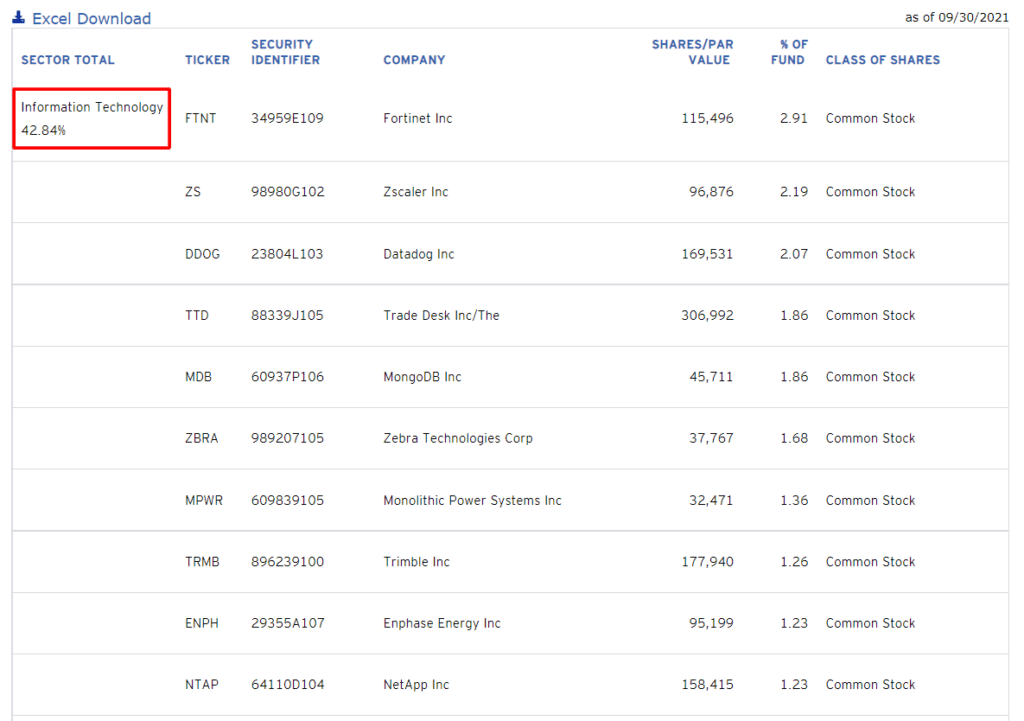The image size is (1024, 721).
Task: Click the SECURITY IDENTIFIER column header
Action: (x=285, y=52)
